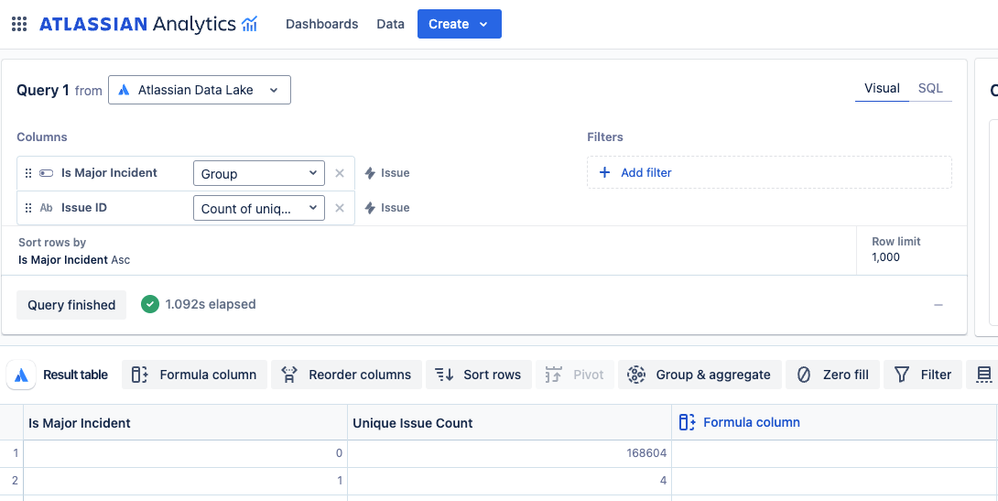998x501 pixels.
Task: Click Sort rows in the toolbar
Action: click(x=479, y=375)
